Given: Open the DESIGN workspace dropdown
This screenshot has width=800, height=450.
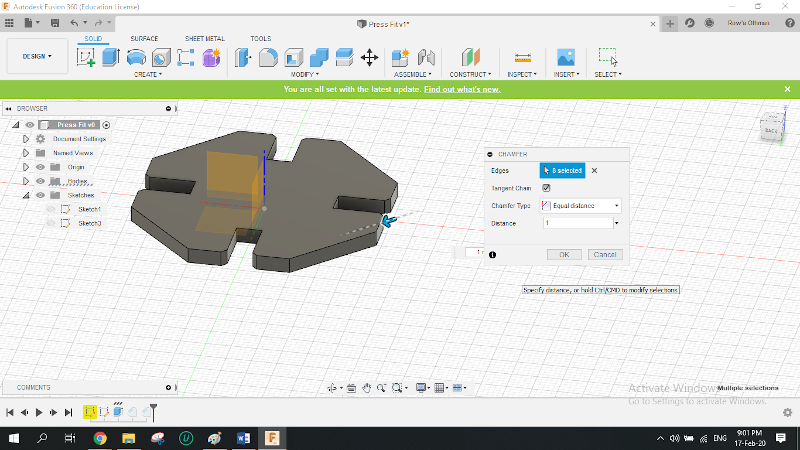Looking at the screenshot, I should (37, 56).
